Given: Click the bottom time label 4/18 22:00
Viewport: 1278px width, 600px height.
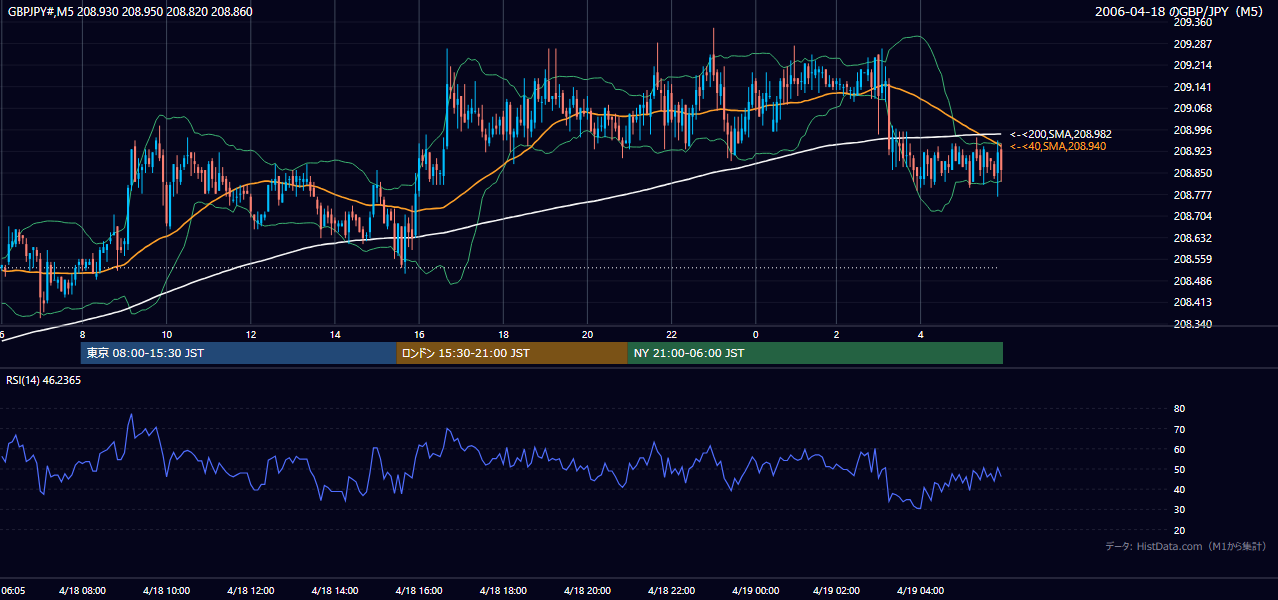Looking at the screenshot, I should [x=672, y=591].
